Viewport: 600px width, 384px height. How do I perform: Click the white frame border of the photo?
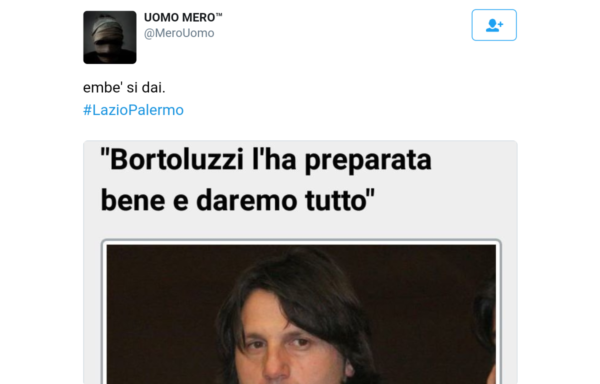click(x=301, y=242)
